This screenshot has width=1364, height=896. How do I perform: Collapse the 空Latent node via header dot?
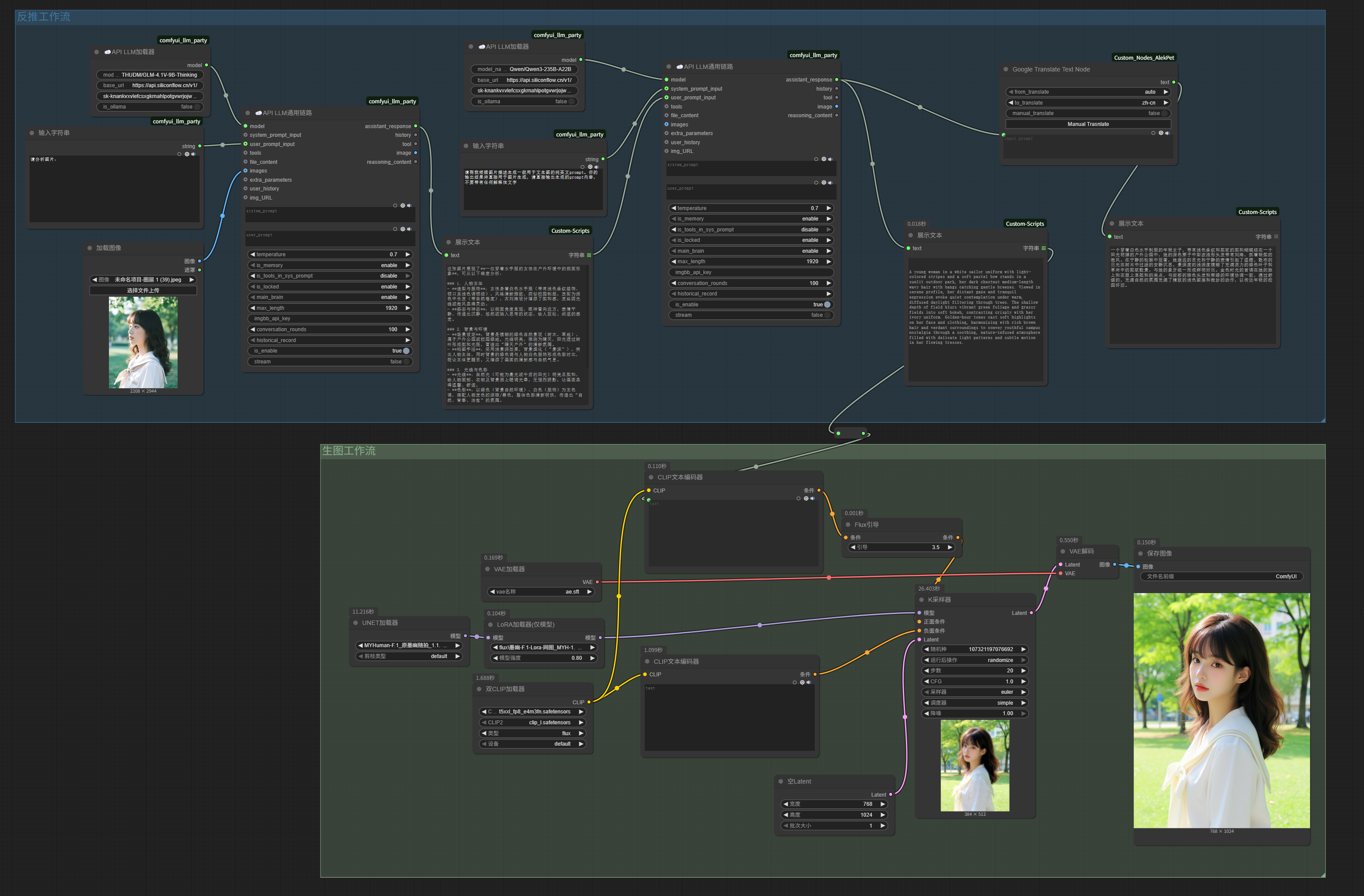[x=781, y=781]
